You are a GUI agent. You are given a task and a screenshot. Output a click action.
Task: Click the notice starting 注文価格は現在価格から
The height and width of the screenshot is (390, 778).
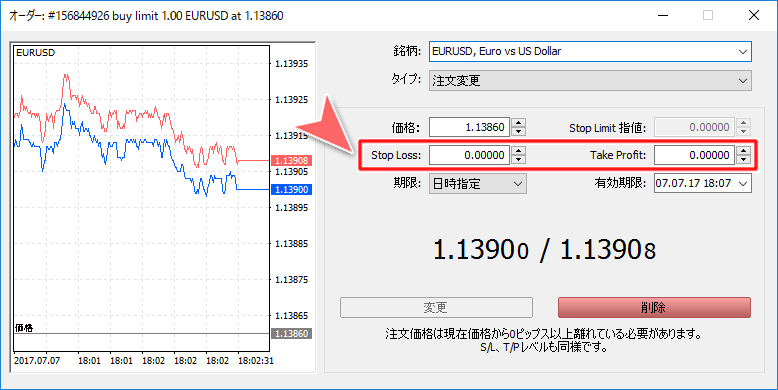(544, 334)
